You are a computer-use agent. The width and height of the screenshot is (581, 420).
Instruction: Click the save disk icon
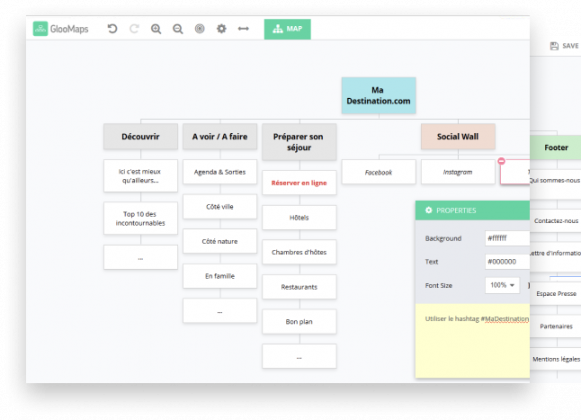(x=554, y=46)
